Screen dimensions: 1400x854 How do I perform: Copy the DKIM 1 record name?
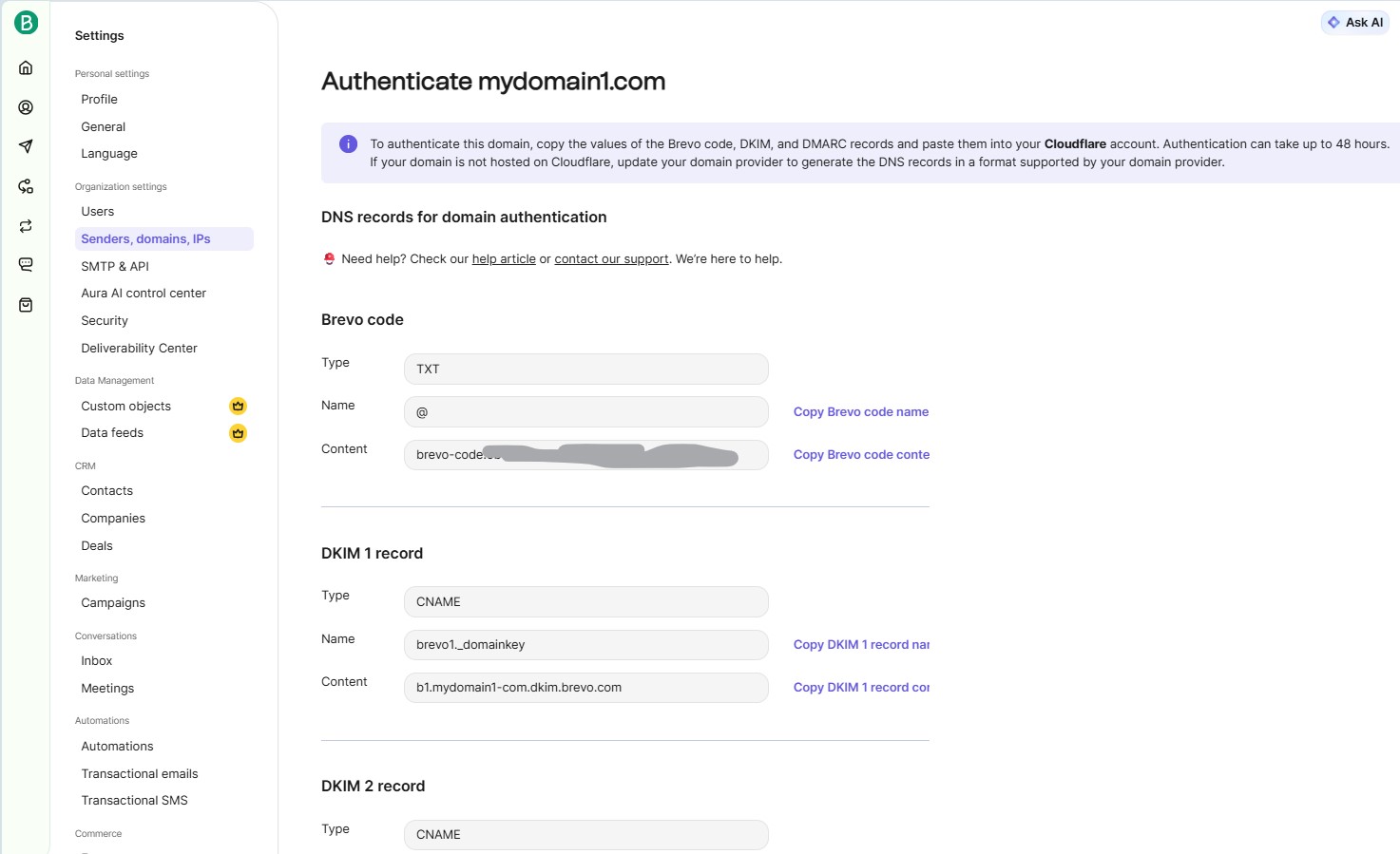click(860, 645)
